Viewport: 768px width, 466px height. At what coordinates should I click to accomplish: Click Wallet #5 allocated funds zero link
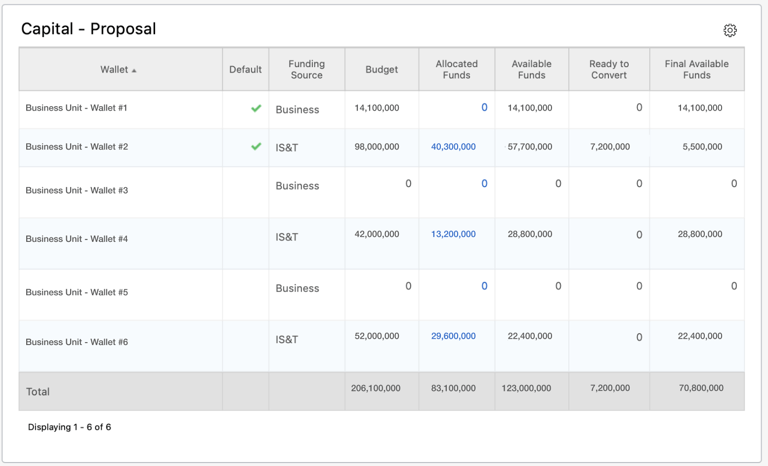point(484,286)
